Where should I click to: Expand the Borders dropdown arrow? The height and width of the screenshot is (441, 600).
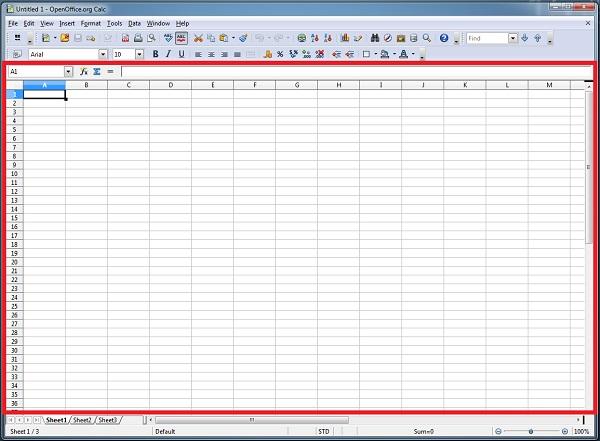click(375, 54)
